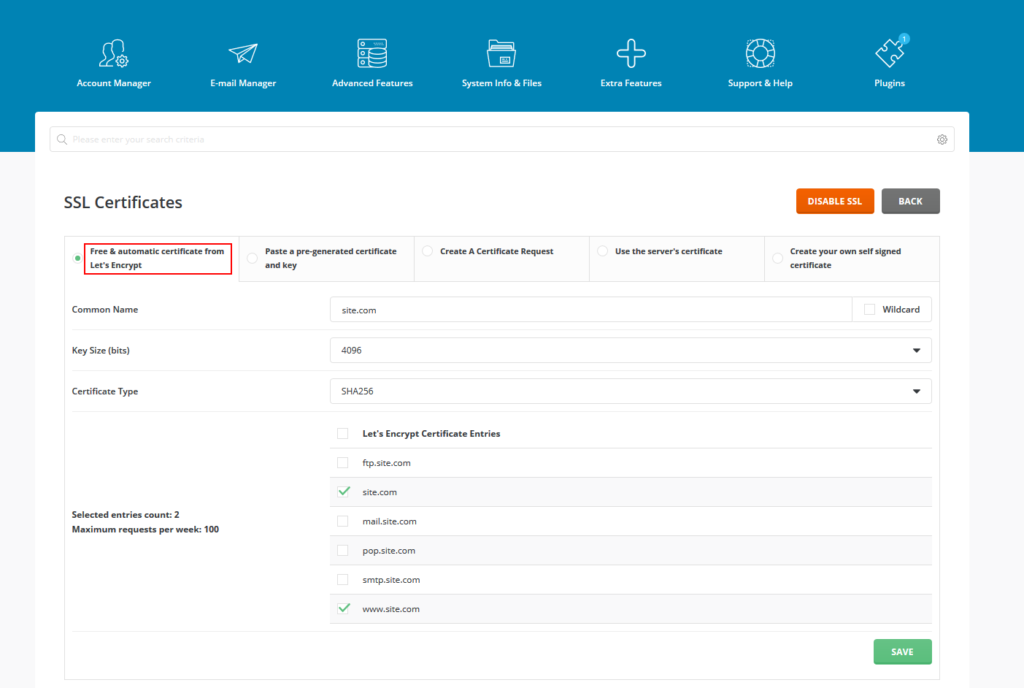The height and width of the screenshot is (688, 1024).
Task: Save the certificate settings
Action: pos(902,651)
